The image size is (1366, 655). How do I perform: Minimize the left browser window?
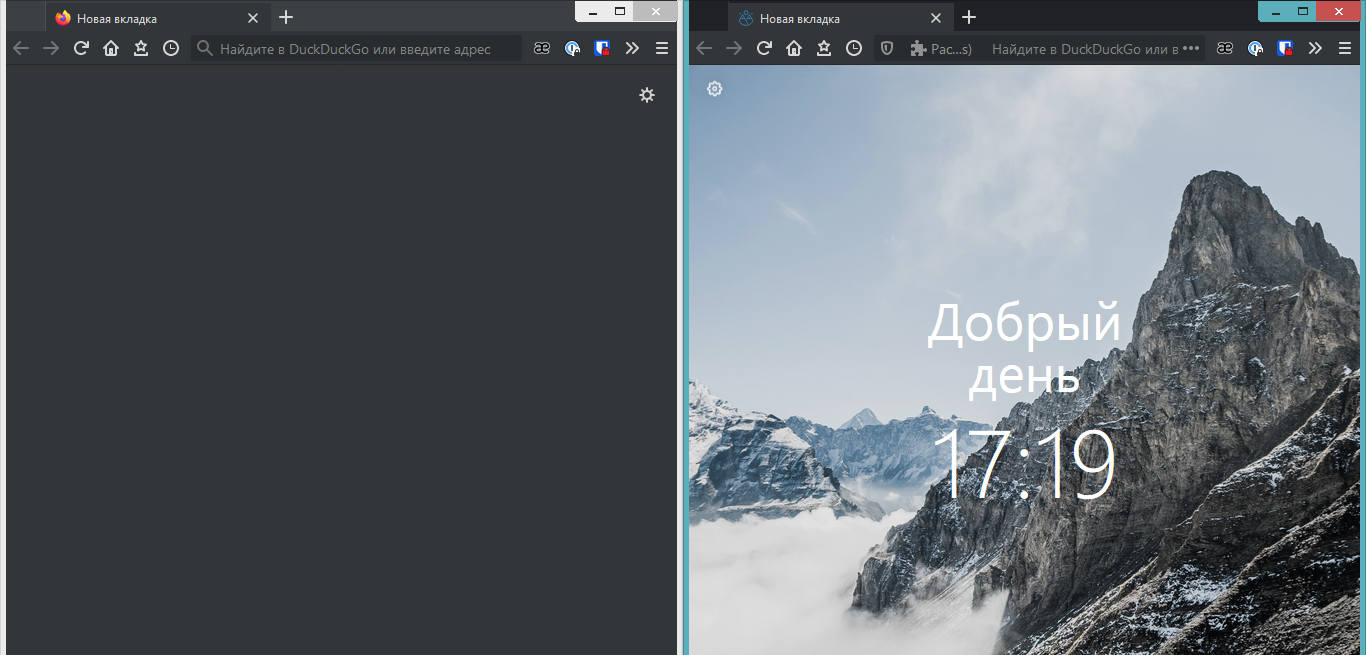click(x=592, y=11)
